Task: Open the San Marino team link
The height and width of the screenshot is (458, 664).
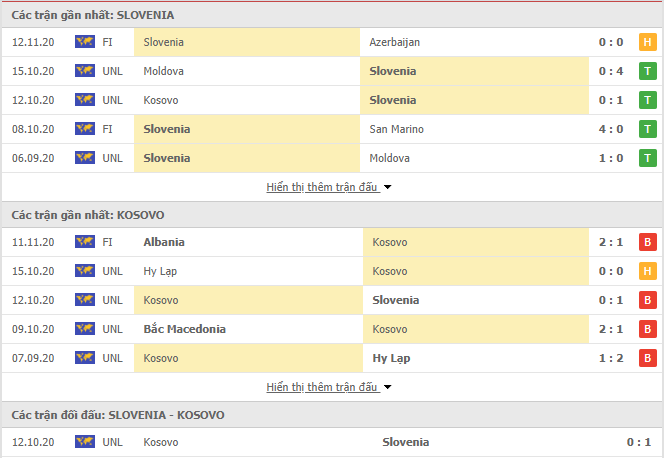Action: (x=396, y=129)
